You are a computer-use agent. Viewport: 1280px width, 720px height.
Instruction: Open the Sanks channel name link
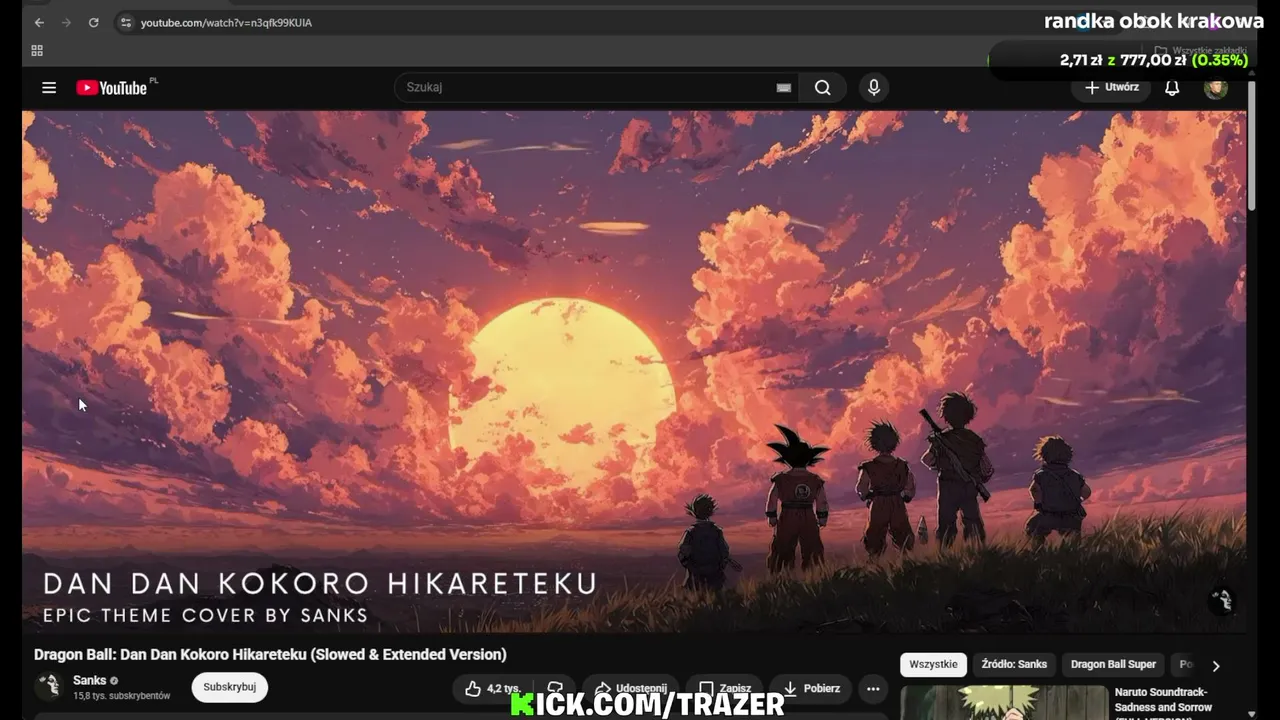point(90,680)
